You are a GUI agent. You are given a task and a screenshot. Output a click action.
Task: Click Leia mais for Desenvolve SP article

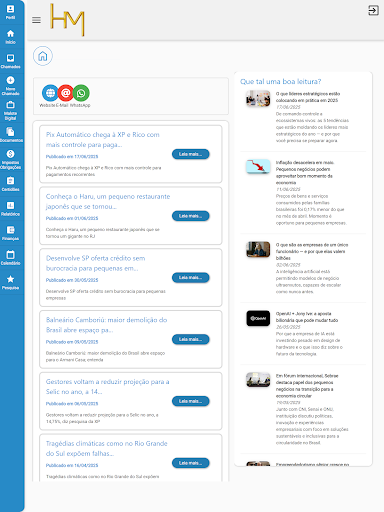click(191, 278)
